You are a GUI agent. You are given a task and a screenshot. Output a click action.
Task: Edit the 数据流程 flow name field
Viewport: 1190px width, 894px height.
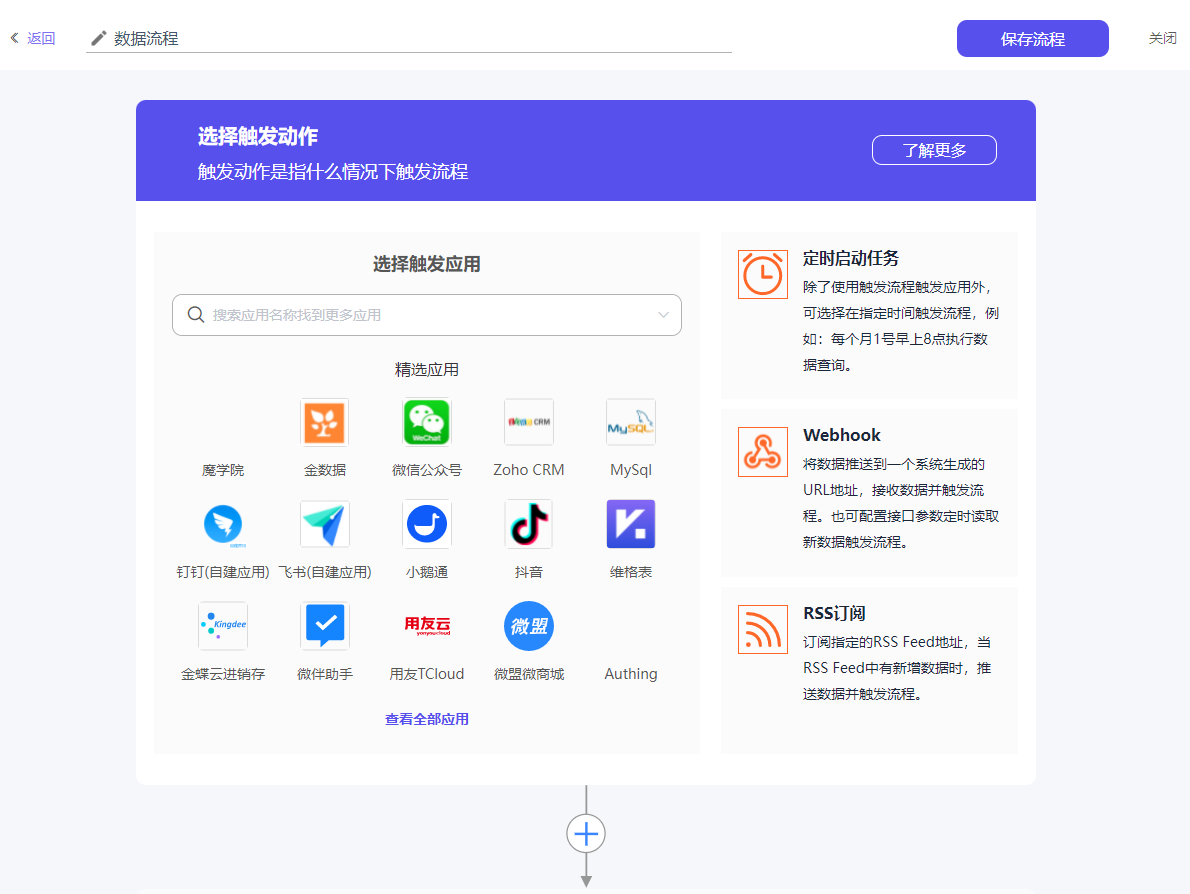pos(408,38)
